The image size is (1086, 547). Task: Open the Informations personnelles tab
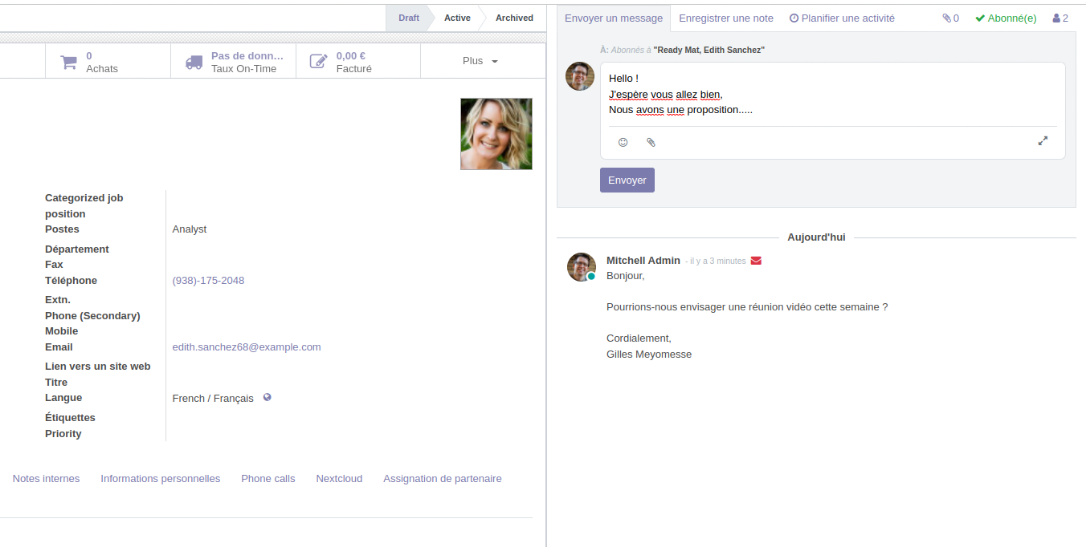pyautogui.click(x=160, y=478)
